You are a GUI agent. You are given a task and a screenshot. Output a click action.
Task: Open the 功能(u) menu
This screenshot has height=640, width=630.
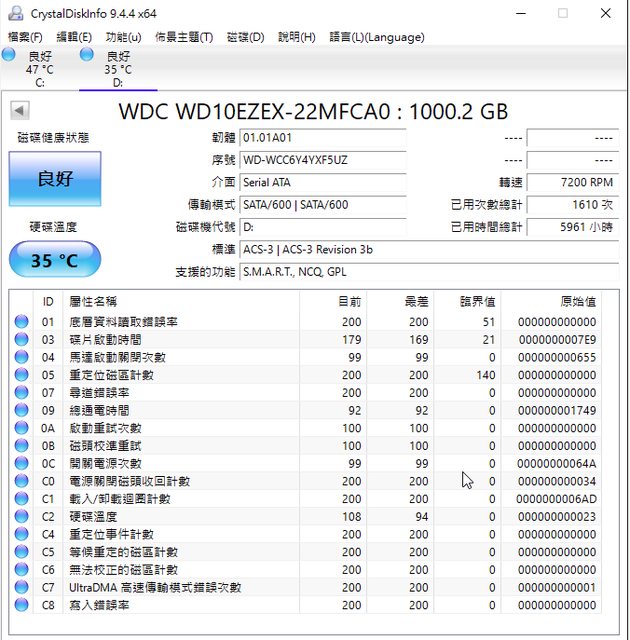[x=123, y=37]
